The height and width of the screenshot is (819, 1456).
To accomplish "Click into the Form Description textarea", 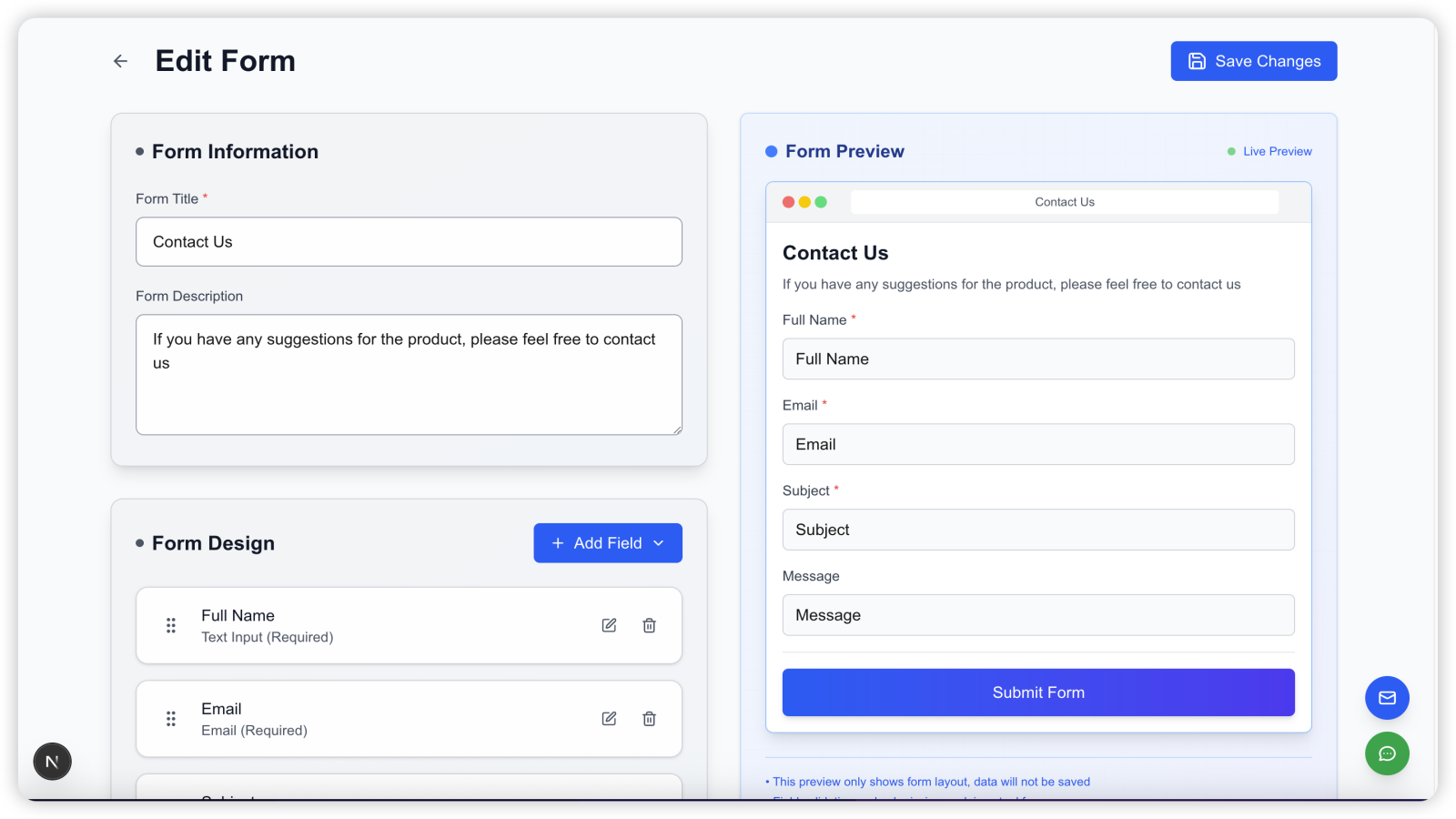I will point(409,375).
